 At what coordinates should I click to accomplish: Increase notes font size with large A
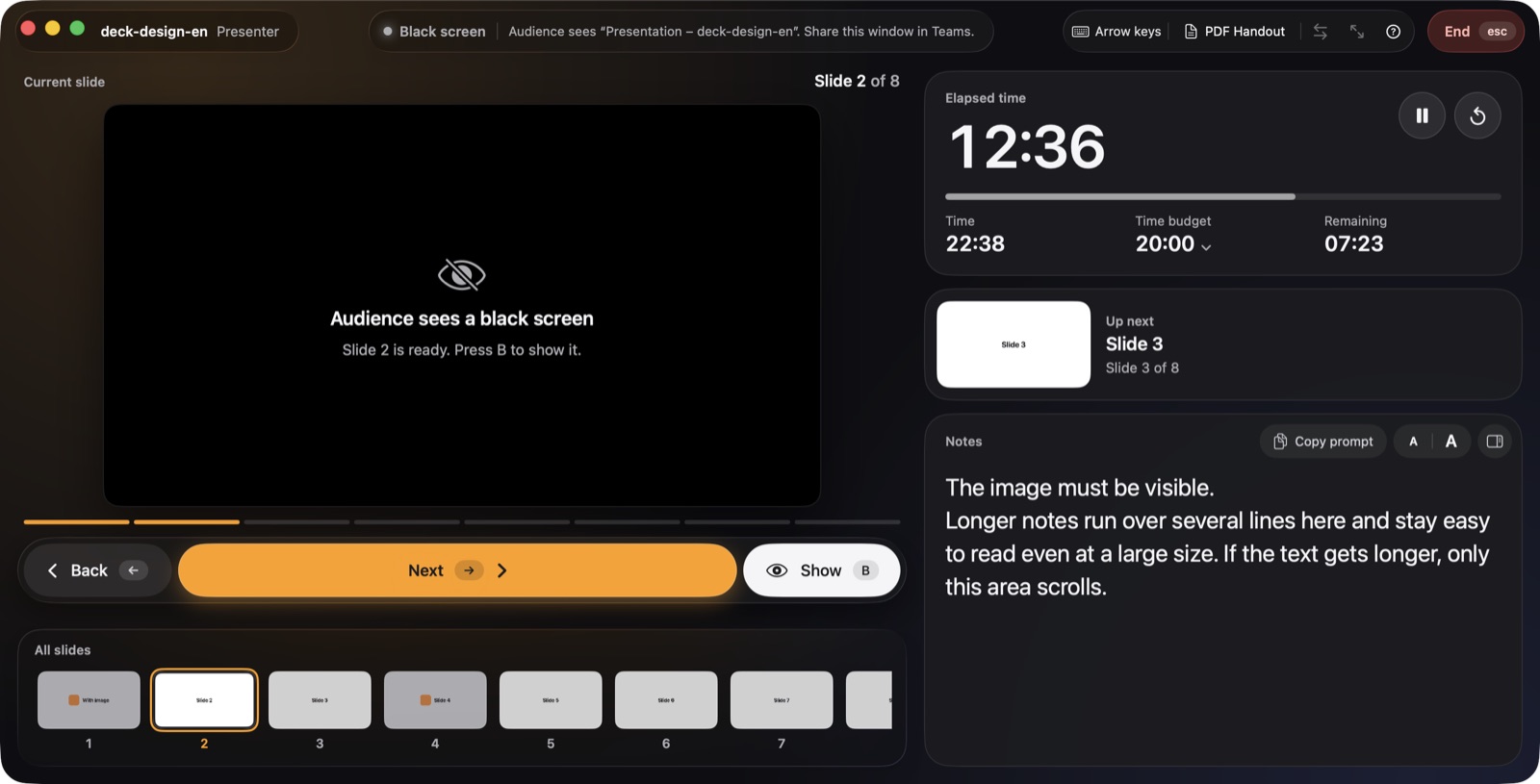point(1450,442)
